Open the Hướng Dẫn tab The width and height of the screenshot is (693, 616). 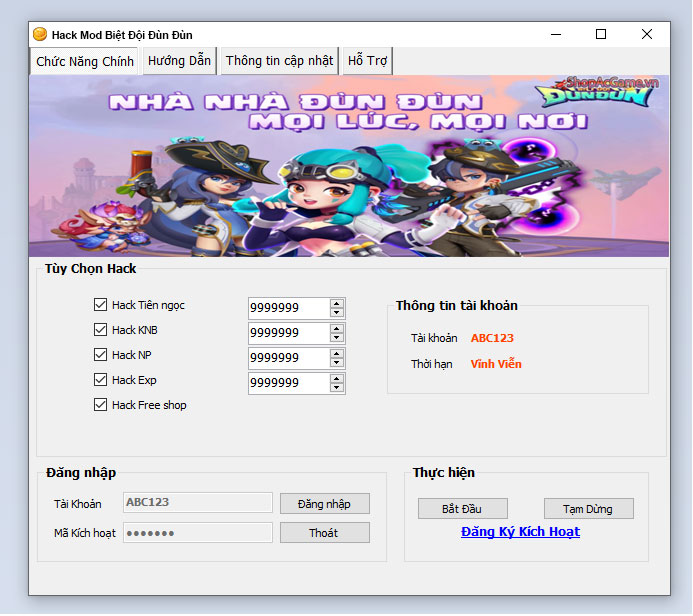pyautogui.click(x=179, y=61)
